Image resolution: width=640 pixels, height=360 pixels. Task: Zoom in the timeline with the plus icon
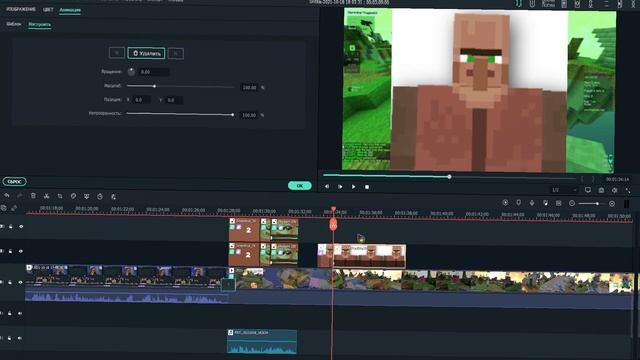point(612,203)
